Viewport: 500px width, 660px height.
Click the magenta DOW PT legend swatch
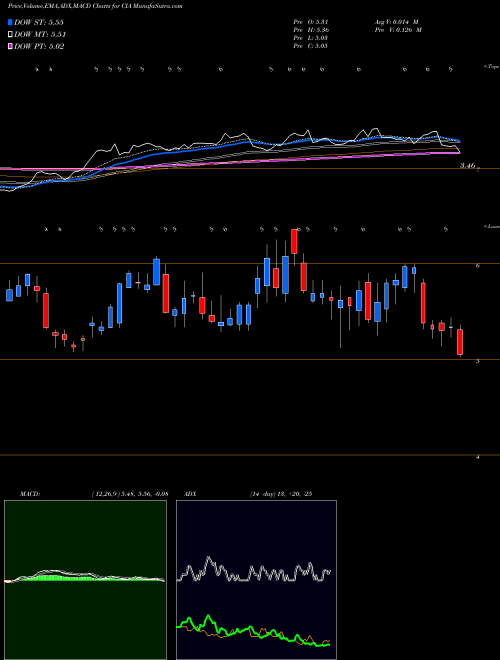[x=11, y=46]
